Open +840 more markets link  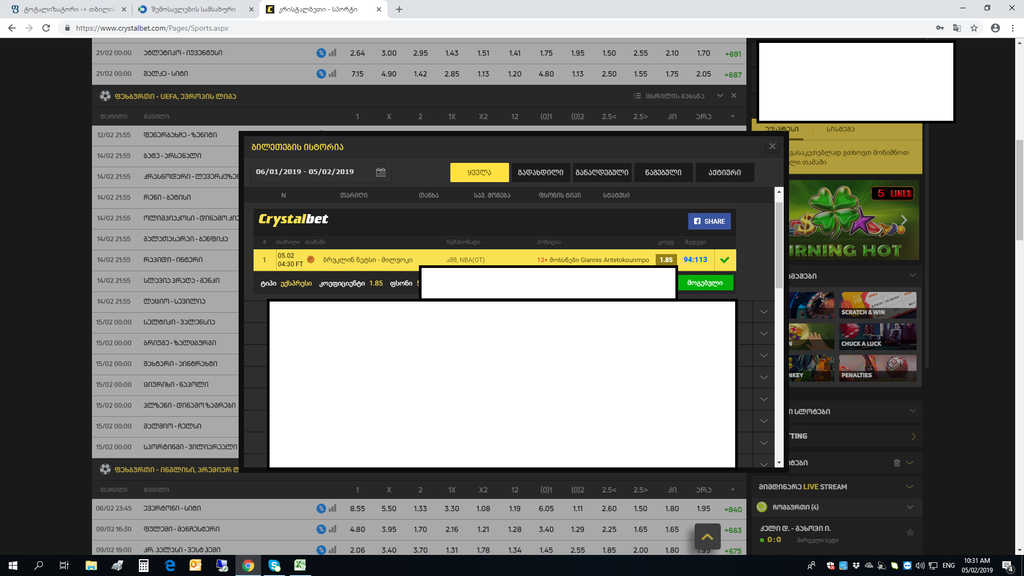tap(733, 509)
